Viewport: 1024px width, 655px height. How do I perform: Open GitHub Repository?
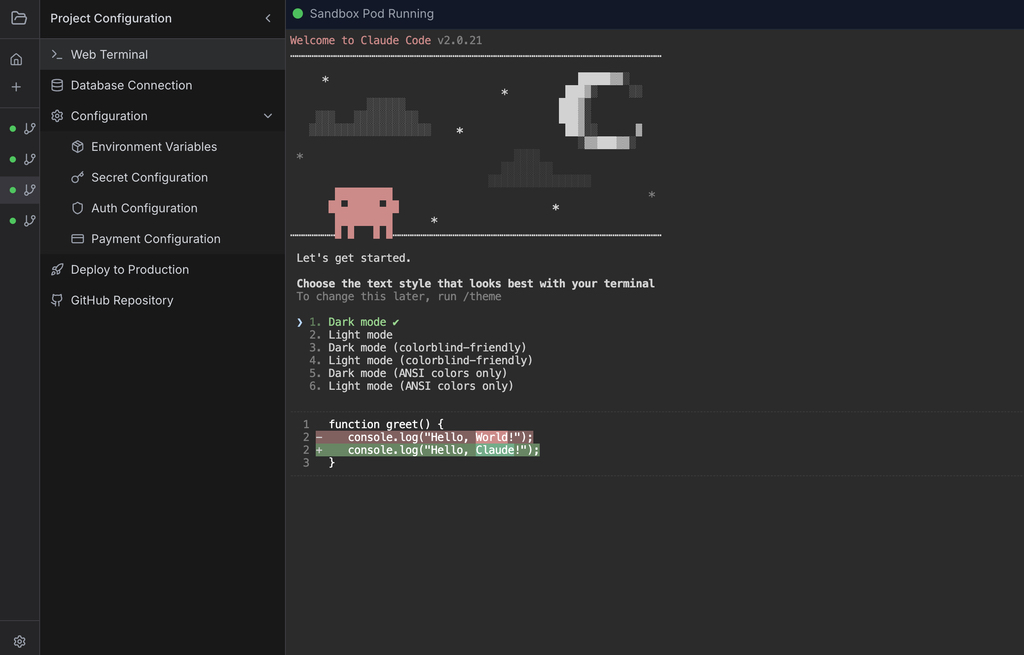click(x=162, y=300)
